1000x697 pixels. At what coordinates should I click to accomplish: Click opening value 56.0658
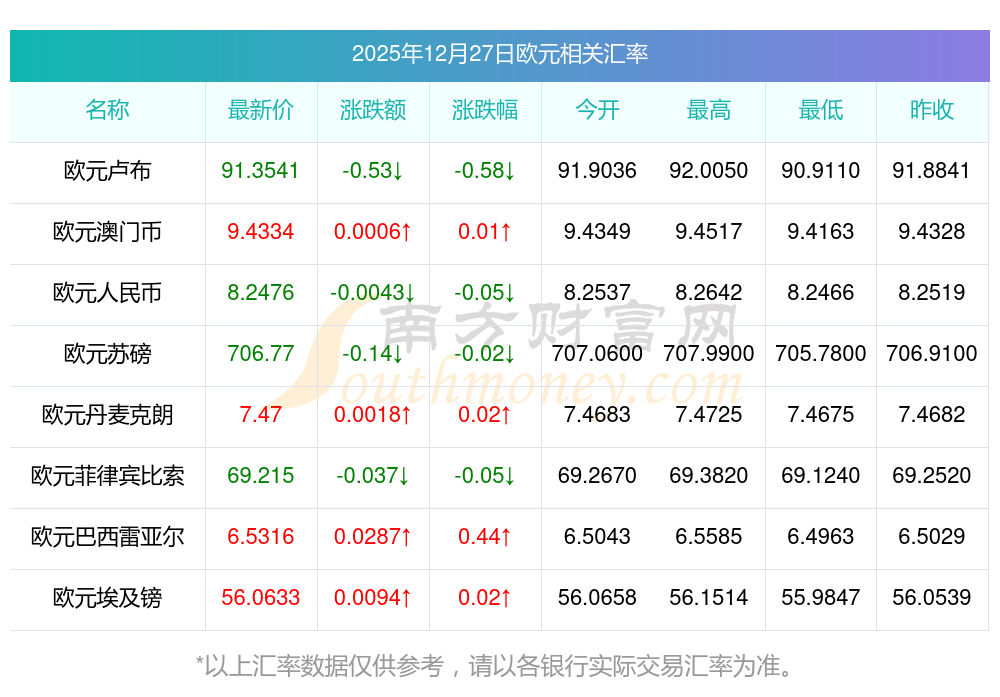(597, 598)
